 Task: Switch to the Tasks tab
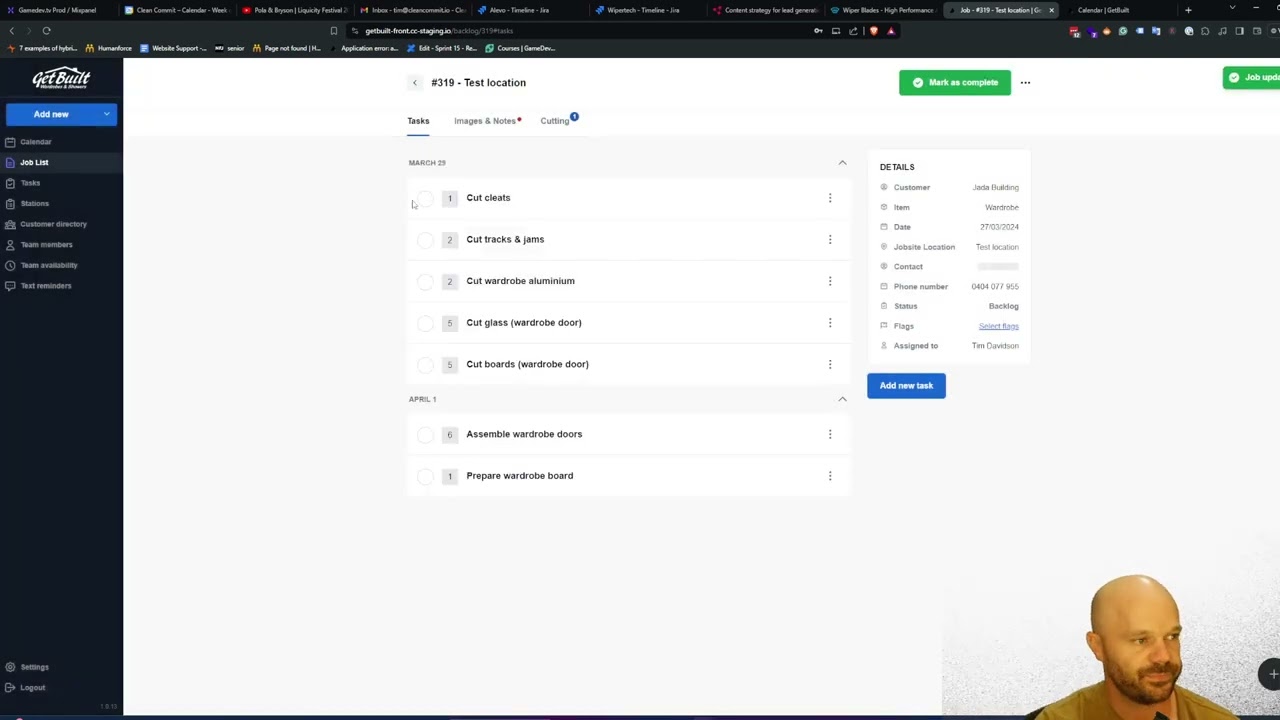(418, 121)
